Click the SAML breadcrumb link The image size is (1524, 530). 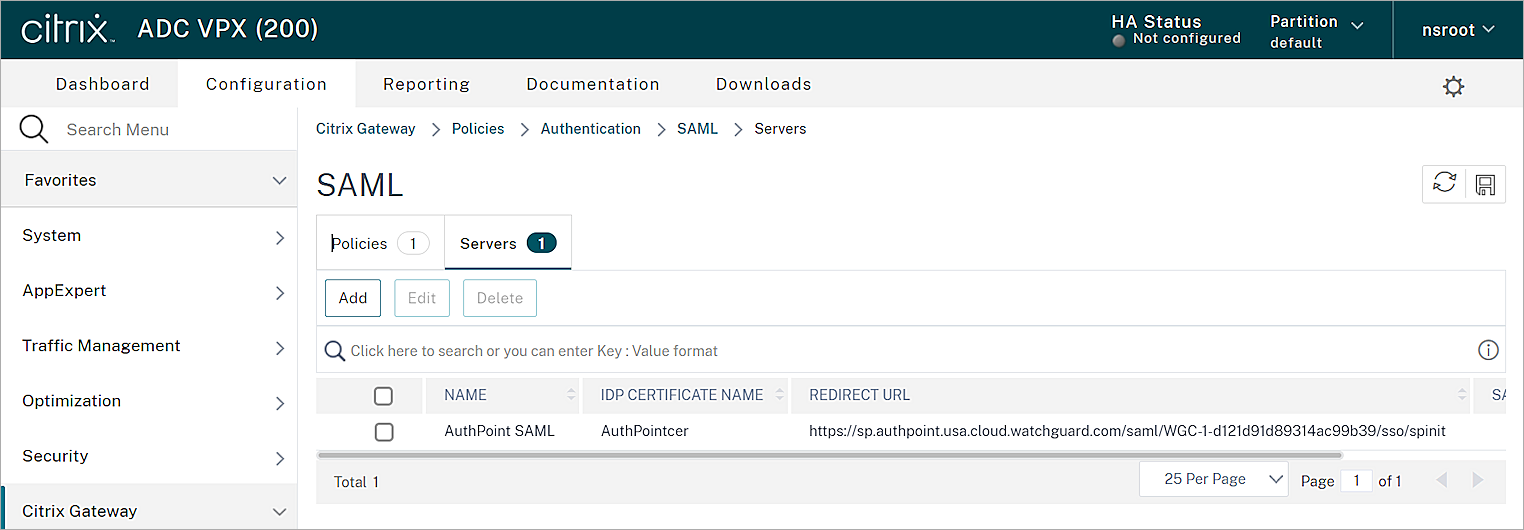click(x=698, y=129)
